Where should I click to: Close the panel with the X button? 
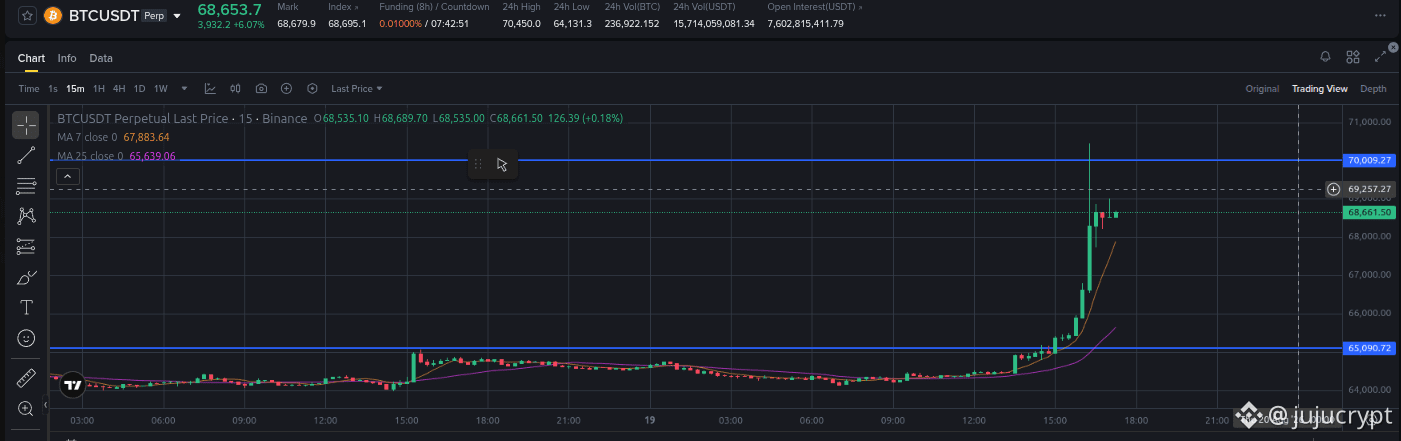click(x=1393, y=45)
